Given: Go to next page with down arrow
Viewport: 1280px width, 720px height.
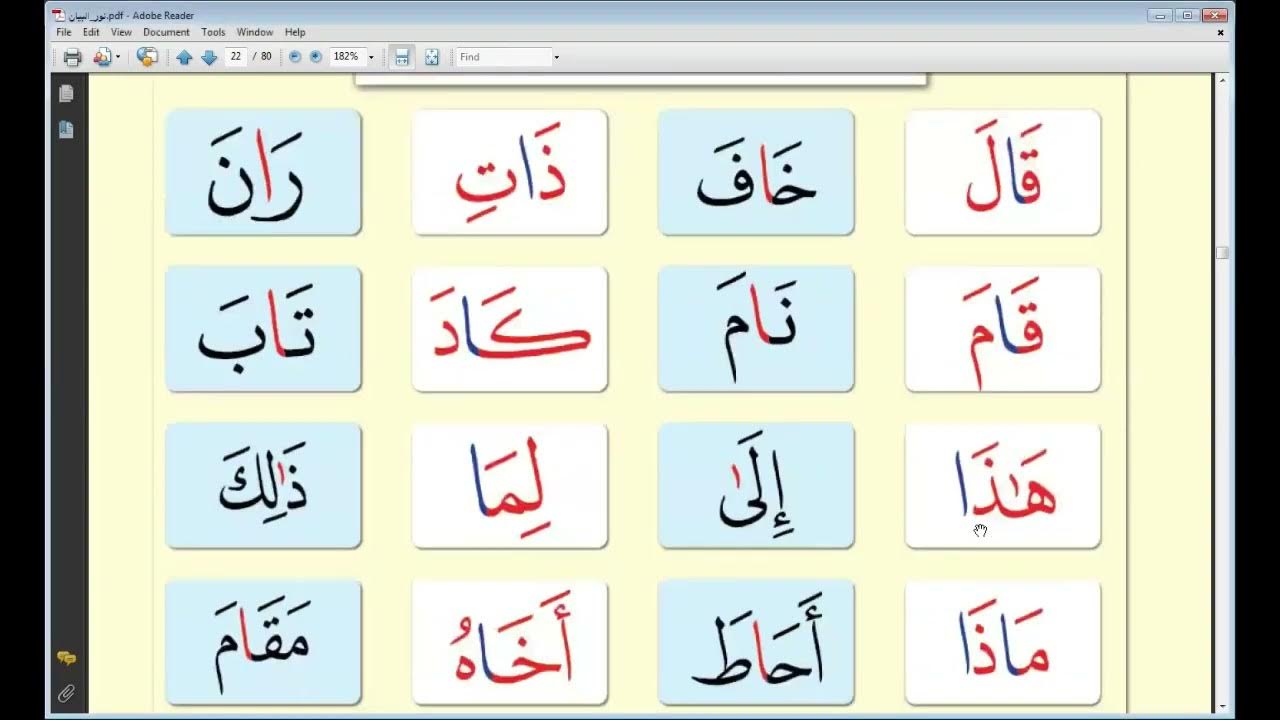Looking at the screenshot, I should [209, 57].
